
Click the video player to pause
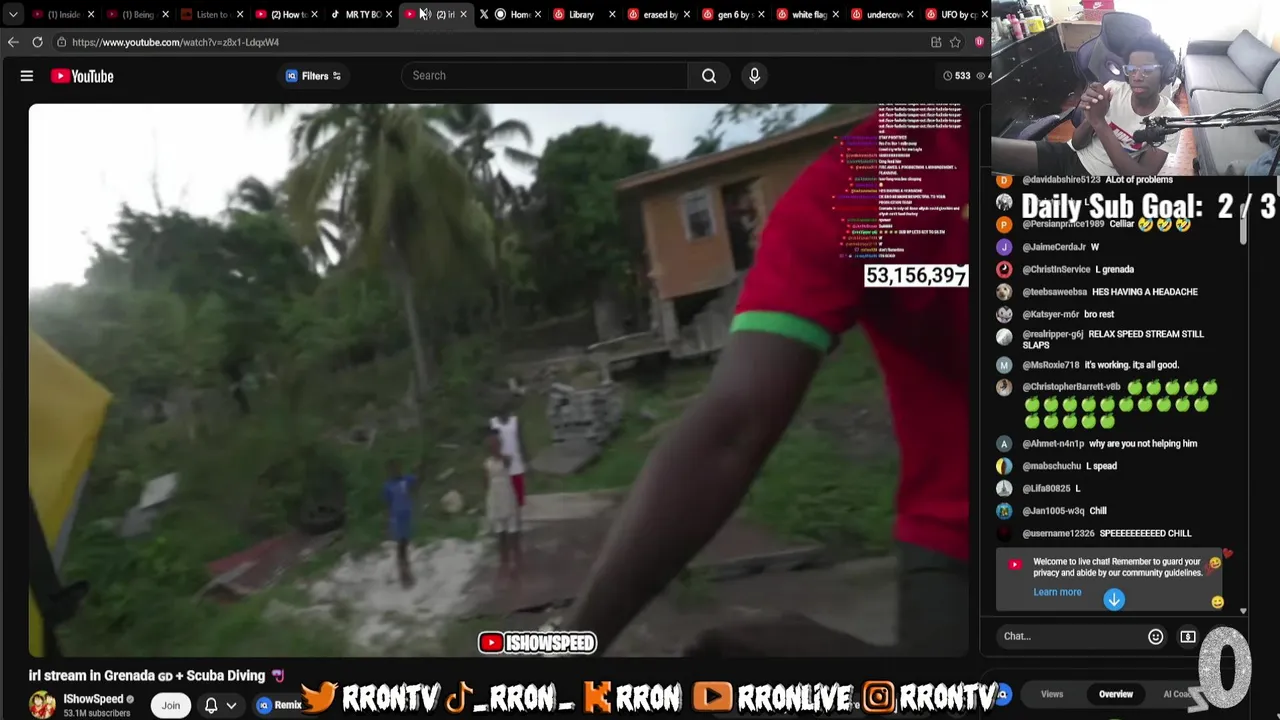point(498,380)
